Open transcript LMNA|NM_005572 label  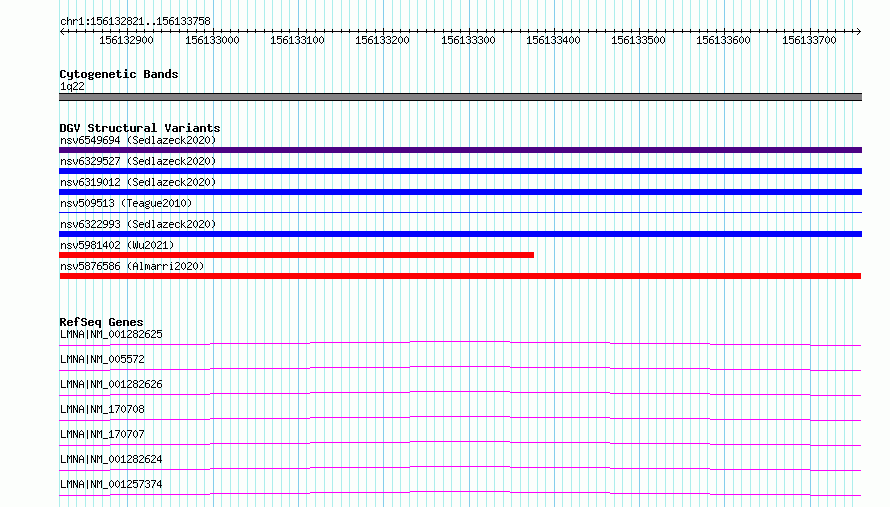point(102,359)
